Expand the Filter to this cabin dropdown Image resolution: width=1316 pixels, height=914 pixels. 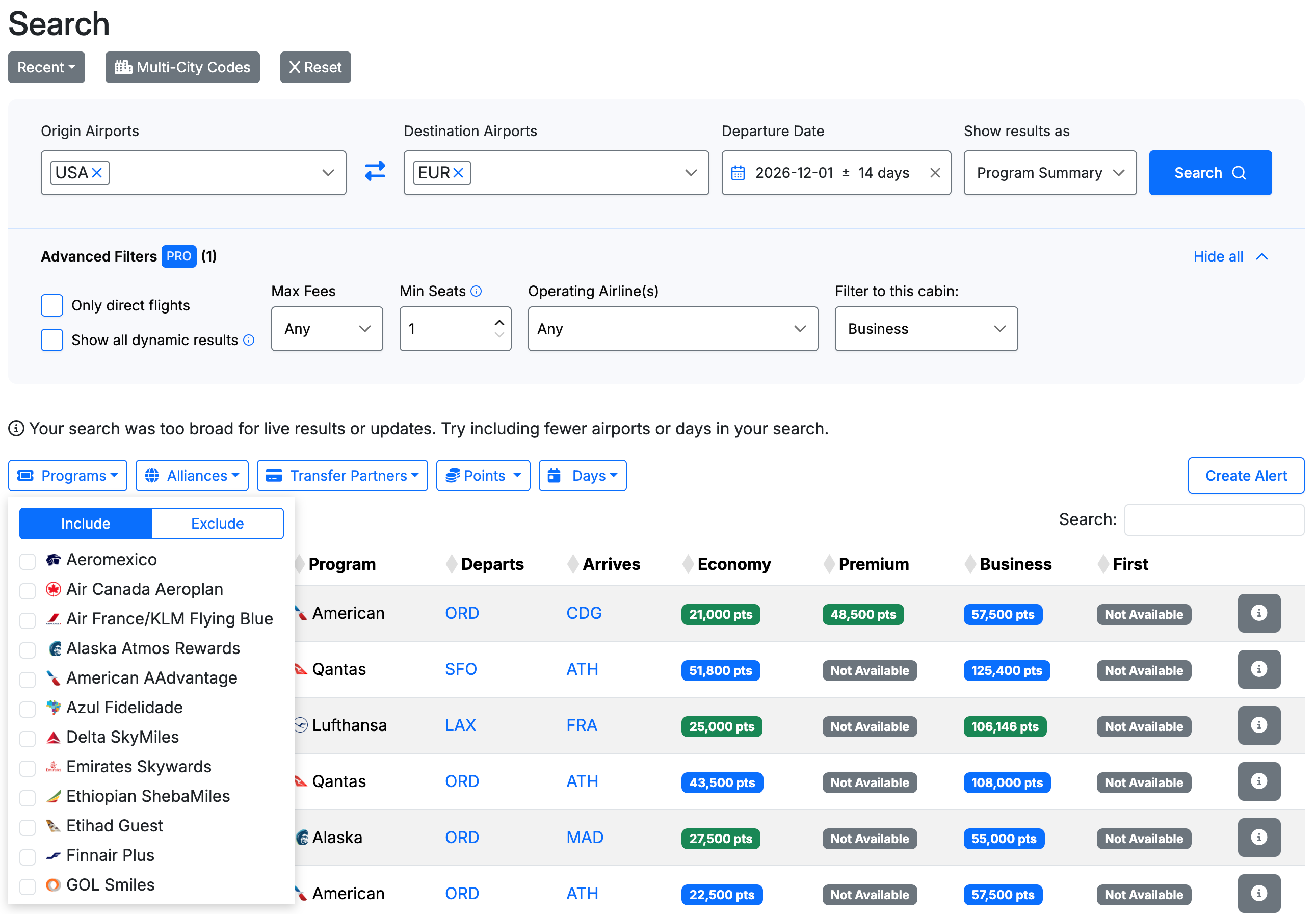(926, 329)
